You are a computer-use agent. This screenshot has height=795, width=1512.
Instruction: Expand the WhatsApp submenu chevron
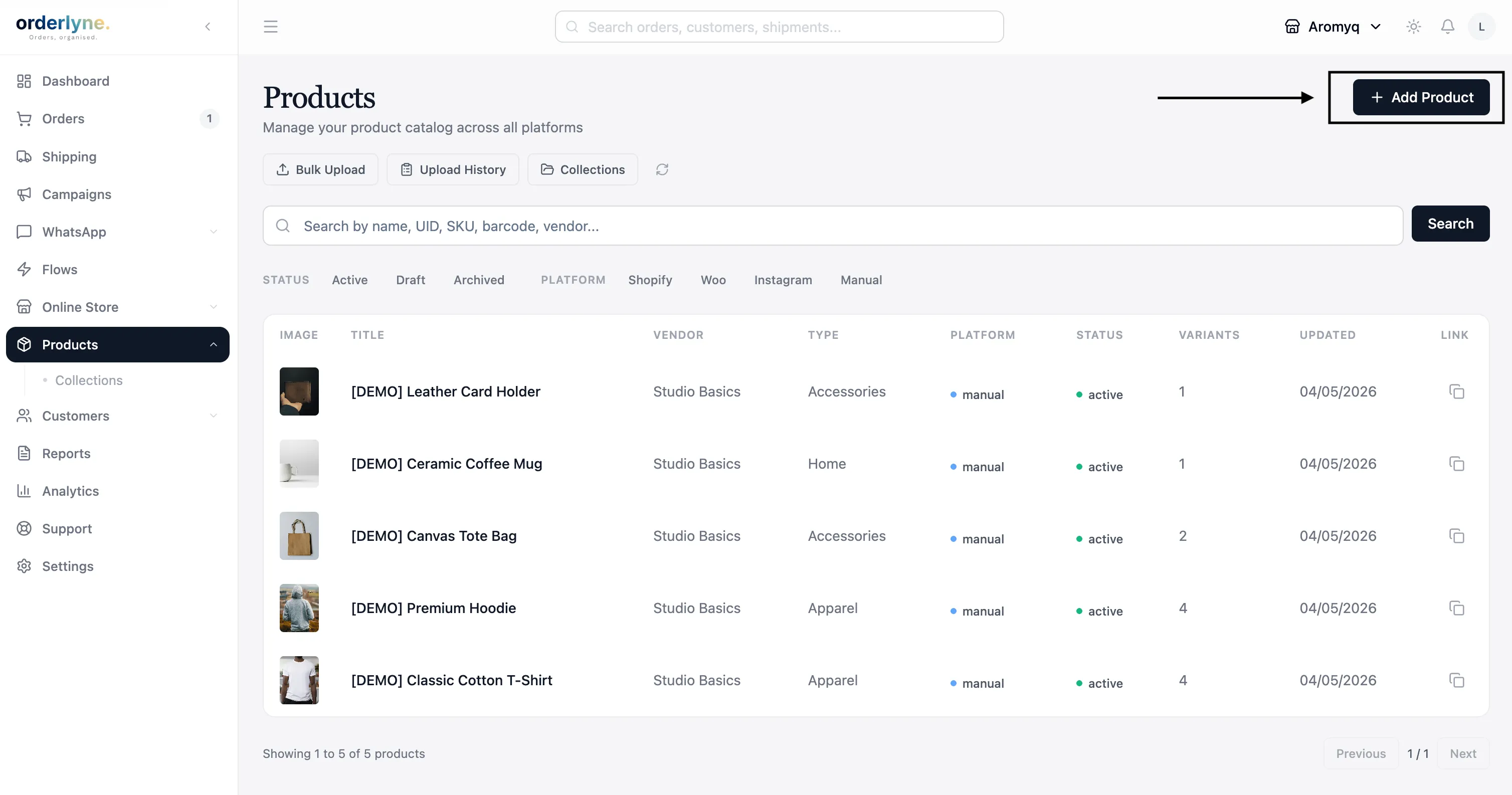(214, 232)
